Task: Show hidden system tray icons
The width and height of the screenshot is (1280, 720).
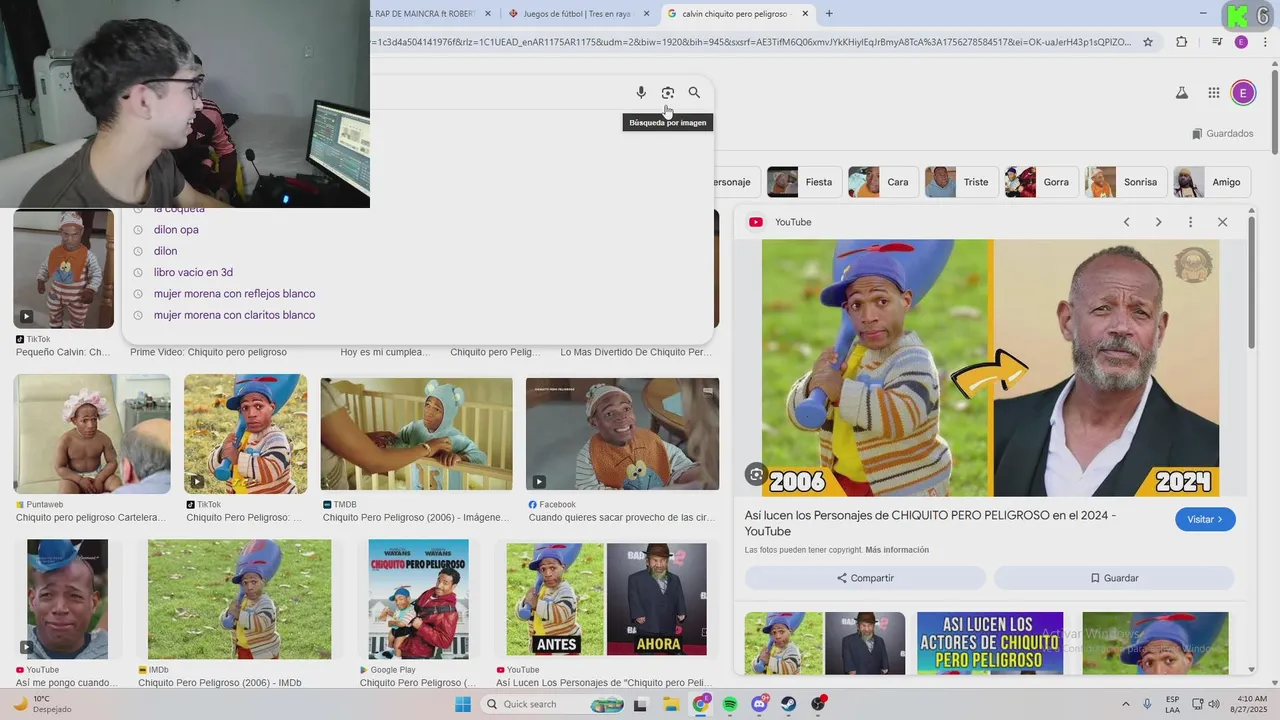Action: click(1126, 704)
